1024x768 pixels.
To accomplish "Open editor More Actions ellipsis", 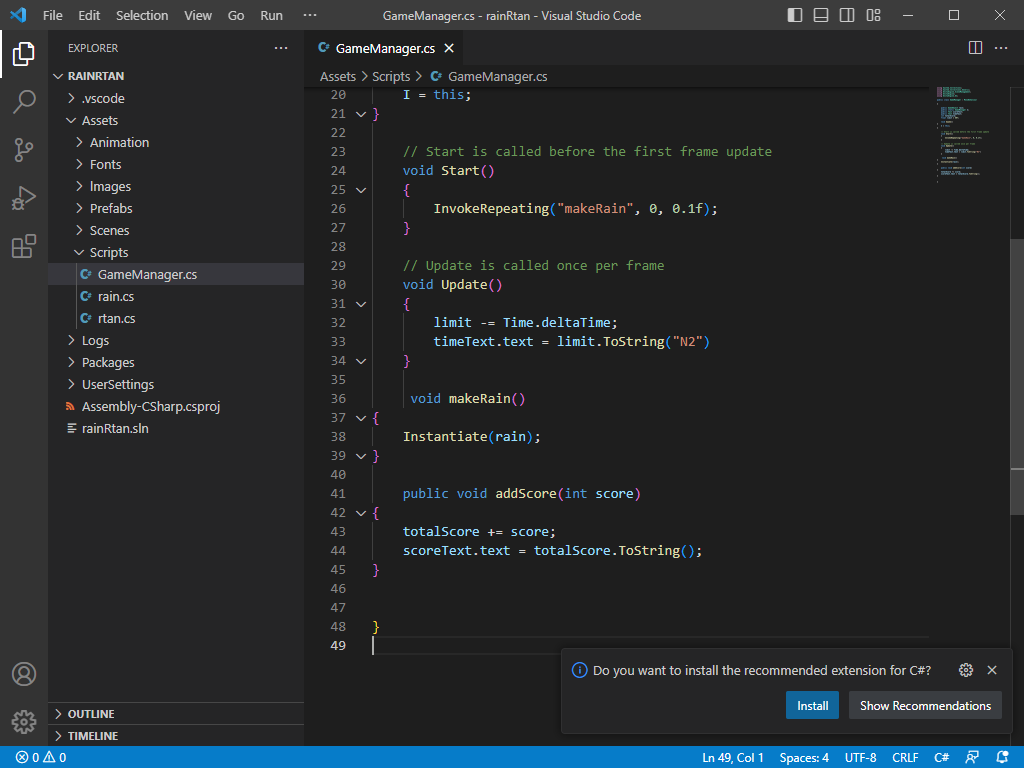I will pyautogui.click(x=1000, y=48).
